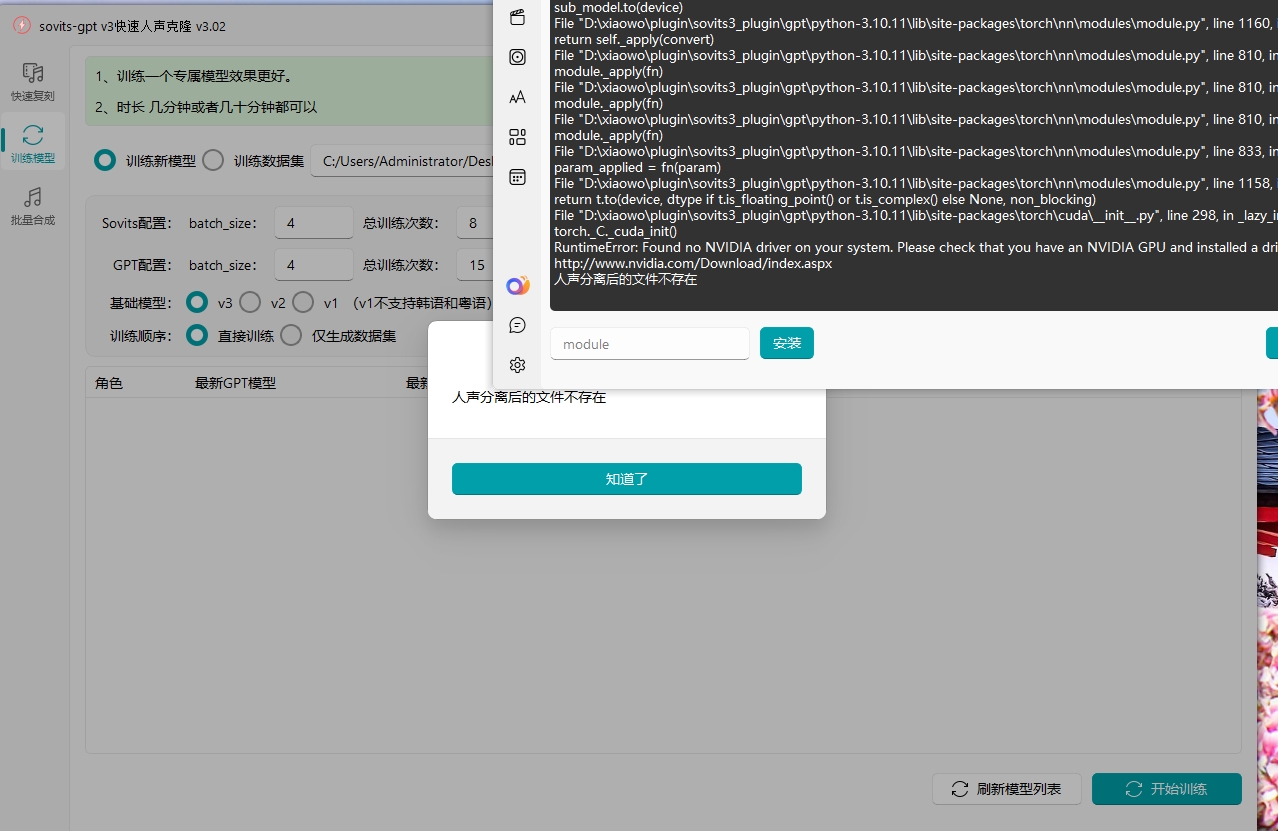Click the 知道了 dialog button
1278x831 pixels.
pos(626,479)
